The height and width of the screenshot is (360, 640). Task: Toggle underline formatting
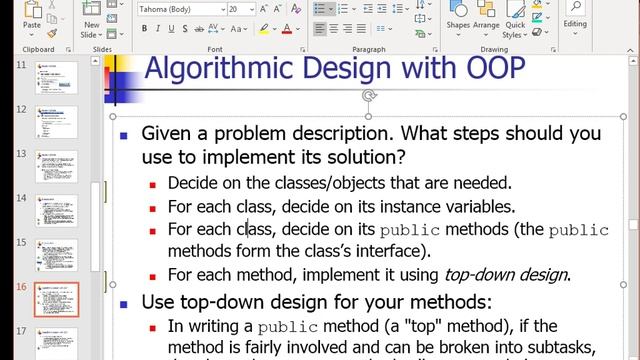point(171,29)
